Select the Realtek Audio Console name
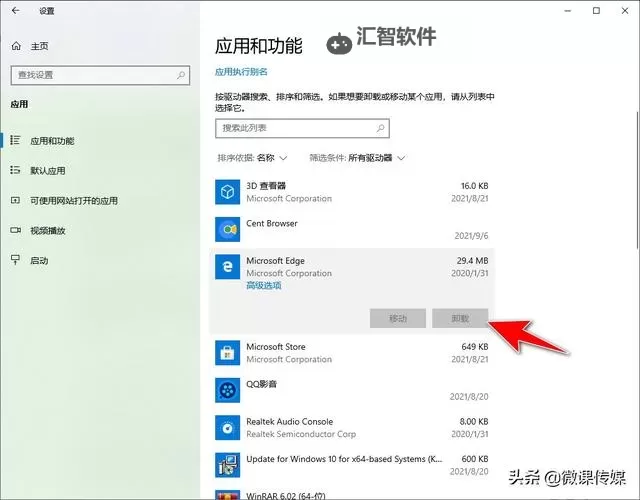Image resolution: width=640 pixels, height=500 pixels. click(x=290, y=421)
